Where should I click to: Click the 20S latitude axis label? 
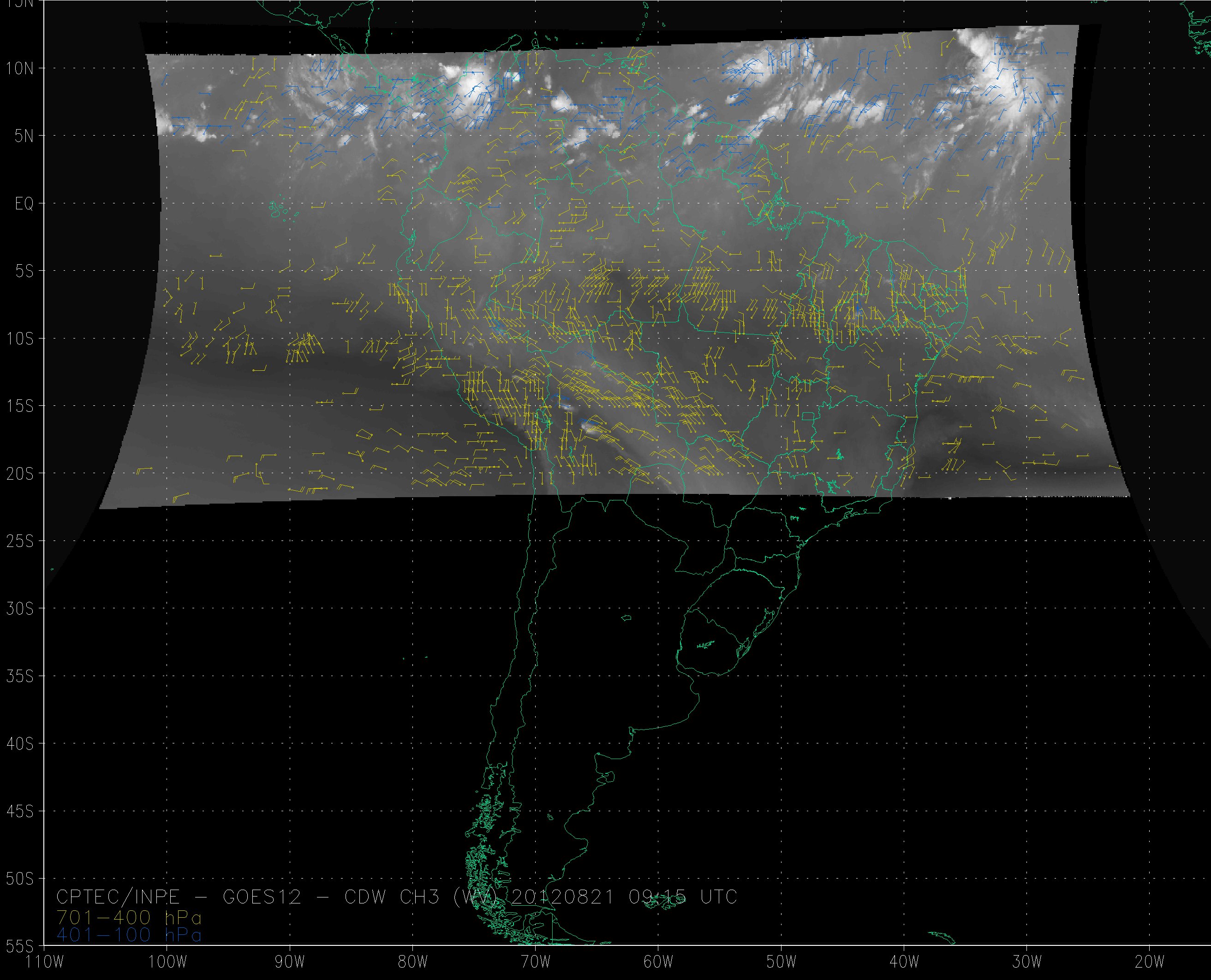(20, 474)
